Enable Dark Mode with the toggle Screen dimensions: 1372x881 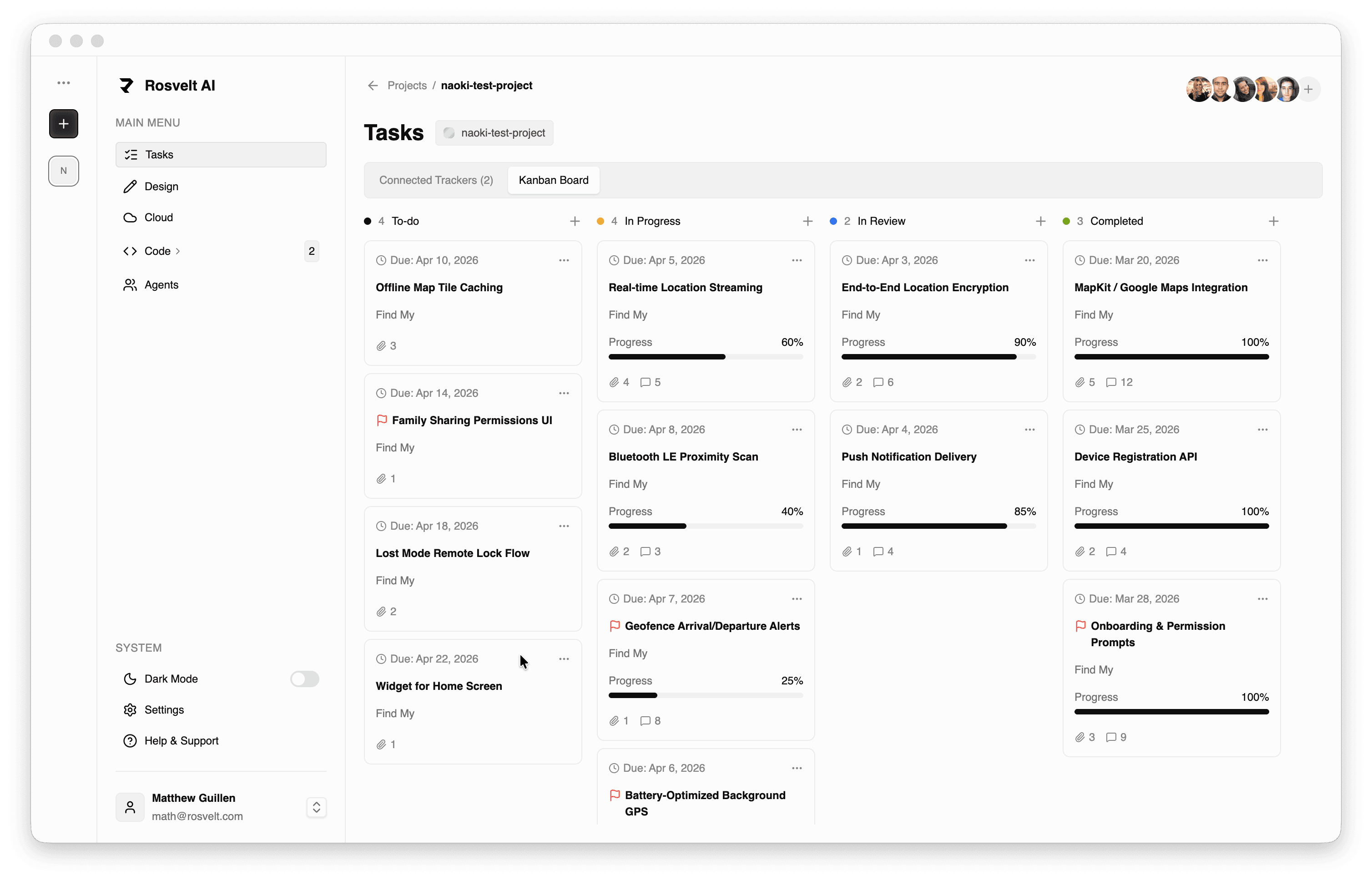tap(304, 679)
